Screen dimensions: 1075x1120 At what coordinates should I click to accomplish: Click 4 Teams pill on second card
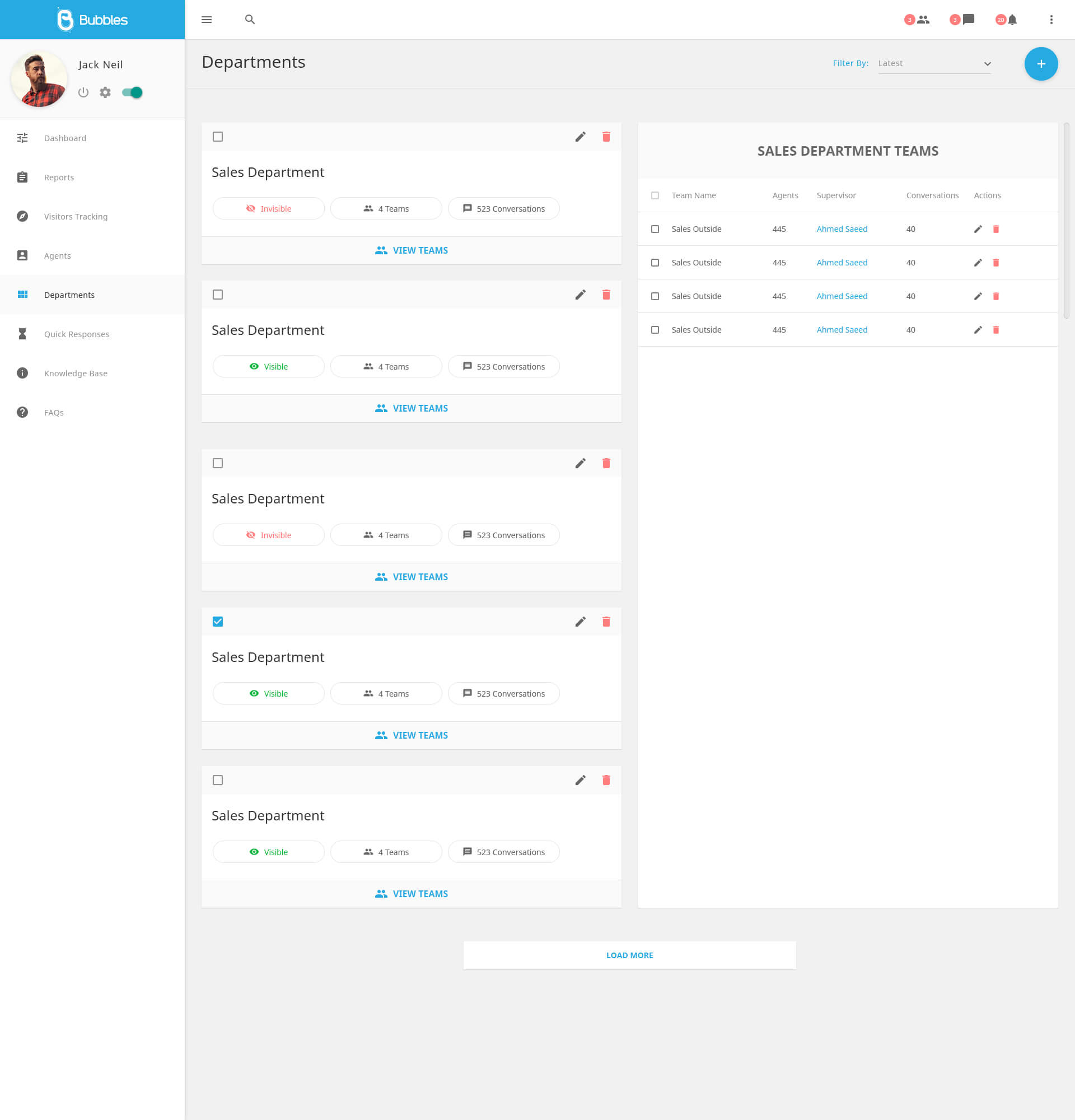386,366
